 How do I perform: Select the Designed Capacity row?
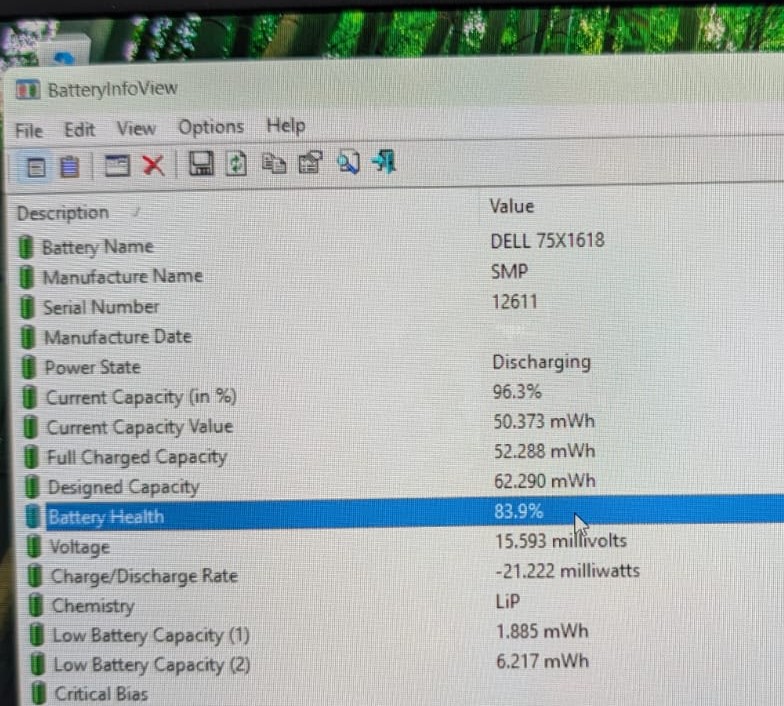pos(404,484)
